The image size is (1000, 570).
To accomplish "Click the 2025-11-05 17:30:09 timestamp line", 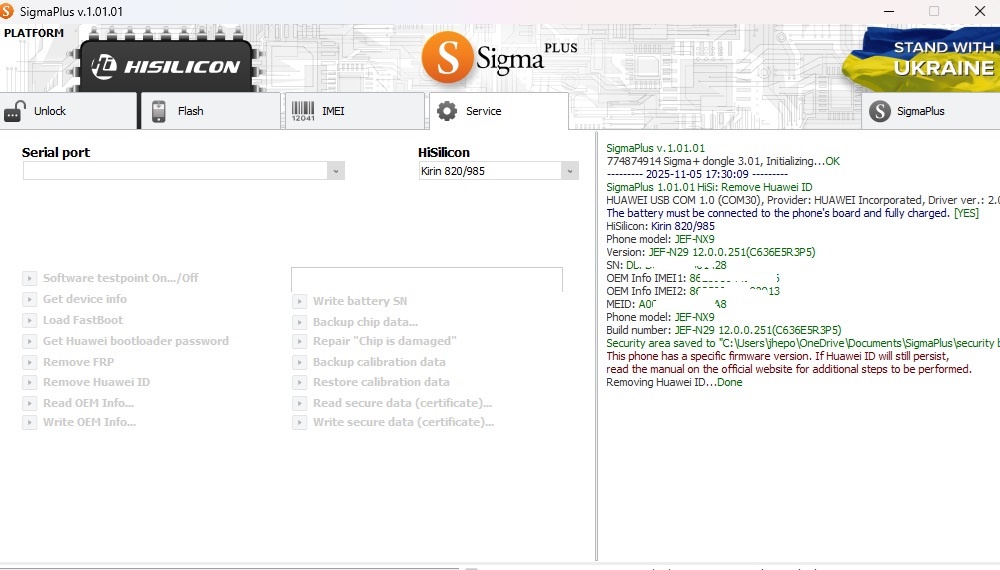I will [x=697, y=174].
